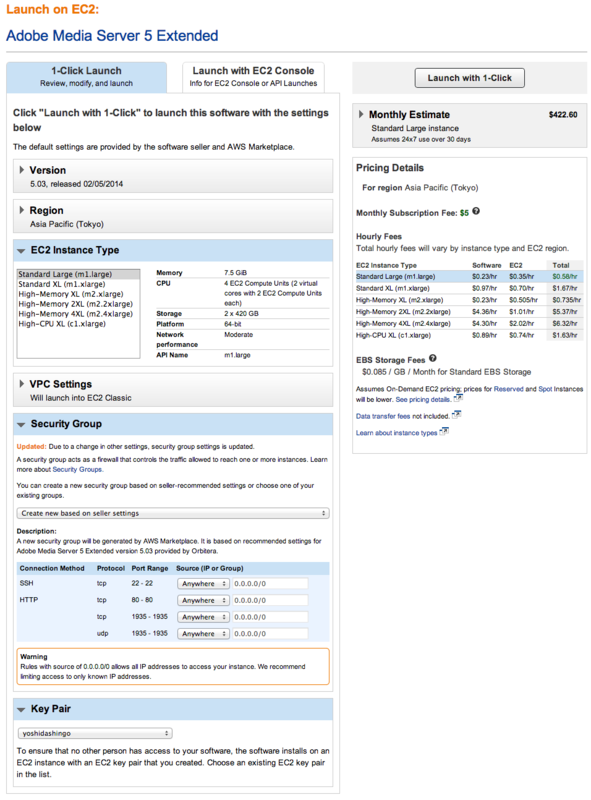Open Learn about instance types link
591x800 pixels.
click(397, 433)
